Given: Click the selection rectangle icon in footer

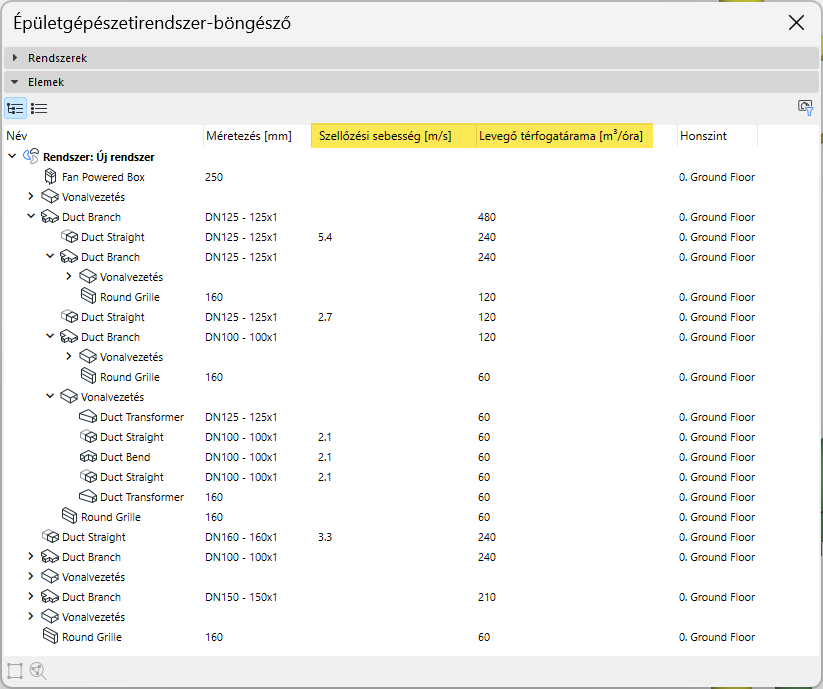Looking at the screenshot, I should [15, 671].
